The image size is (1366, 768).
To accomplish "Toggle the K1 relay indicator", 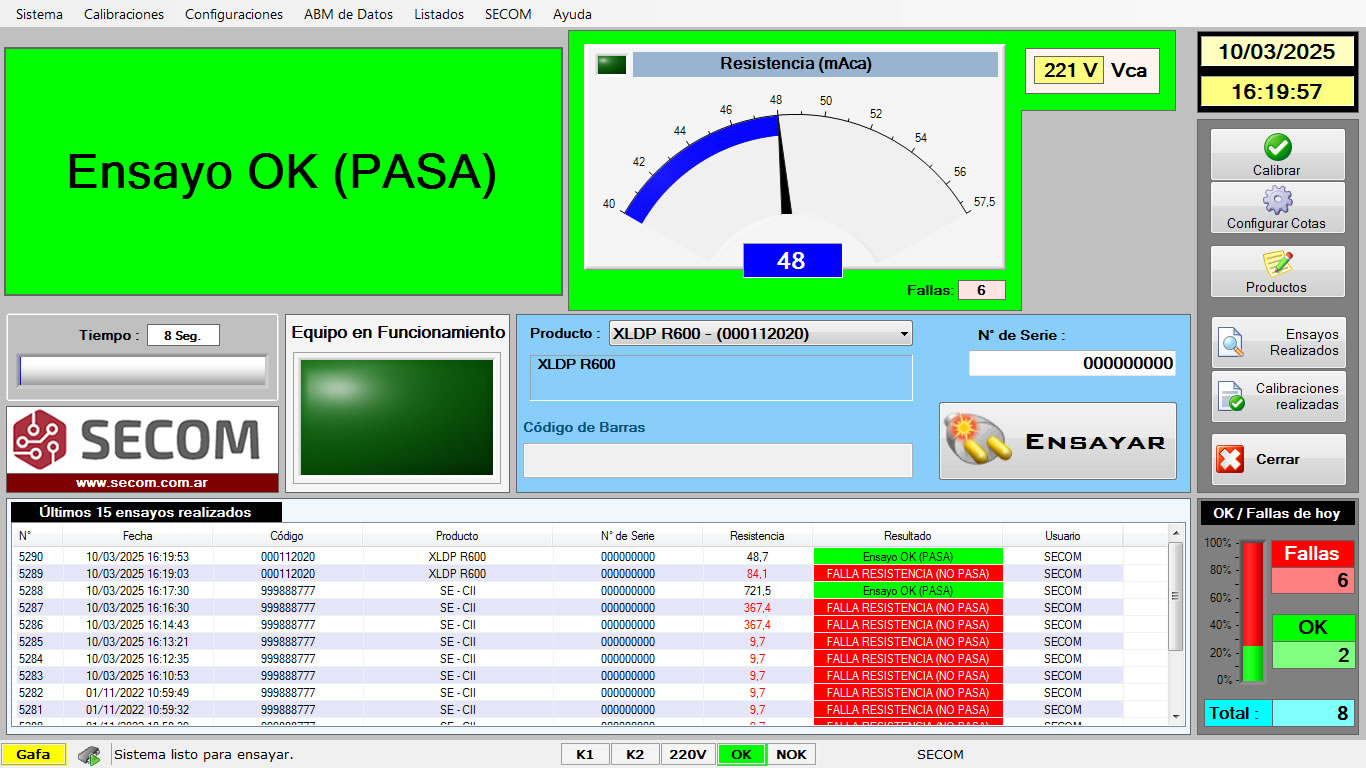I will click(x=585, y=754).
